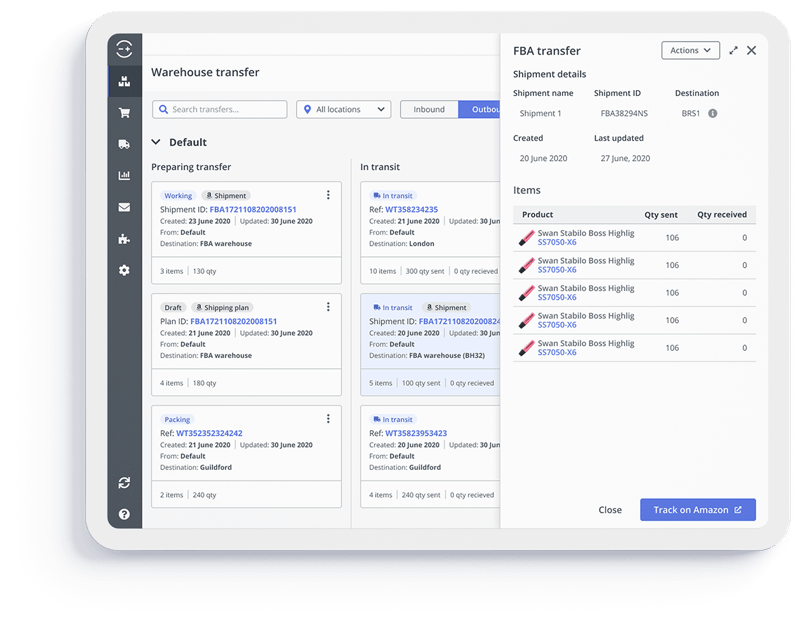Click highlighter thumbnail in first items row
Screen dimensions: 800x625
pyautogui.click(x=526, y=238)
